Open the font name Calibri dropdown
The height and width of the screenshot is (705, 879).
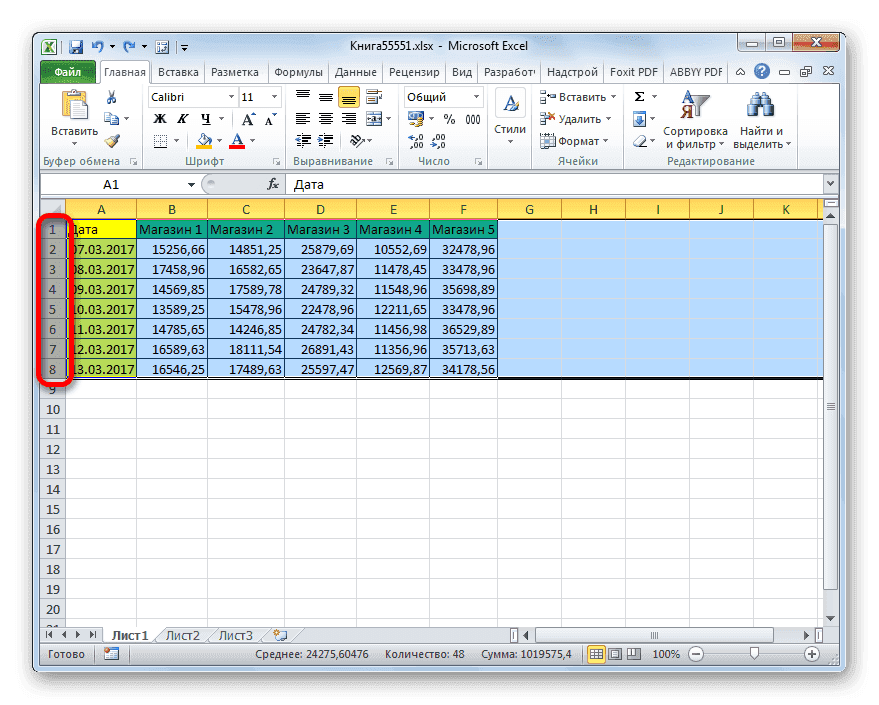click(x=232, y=96)
